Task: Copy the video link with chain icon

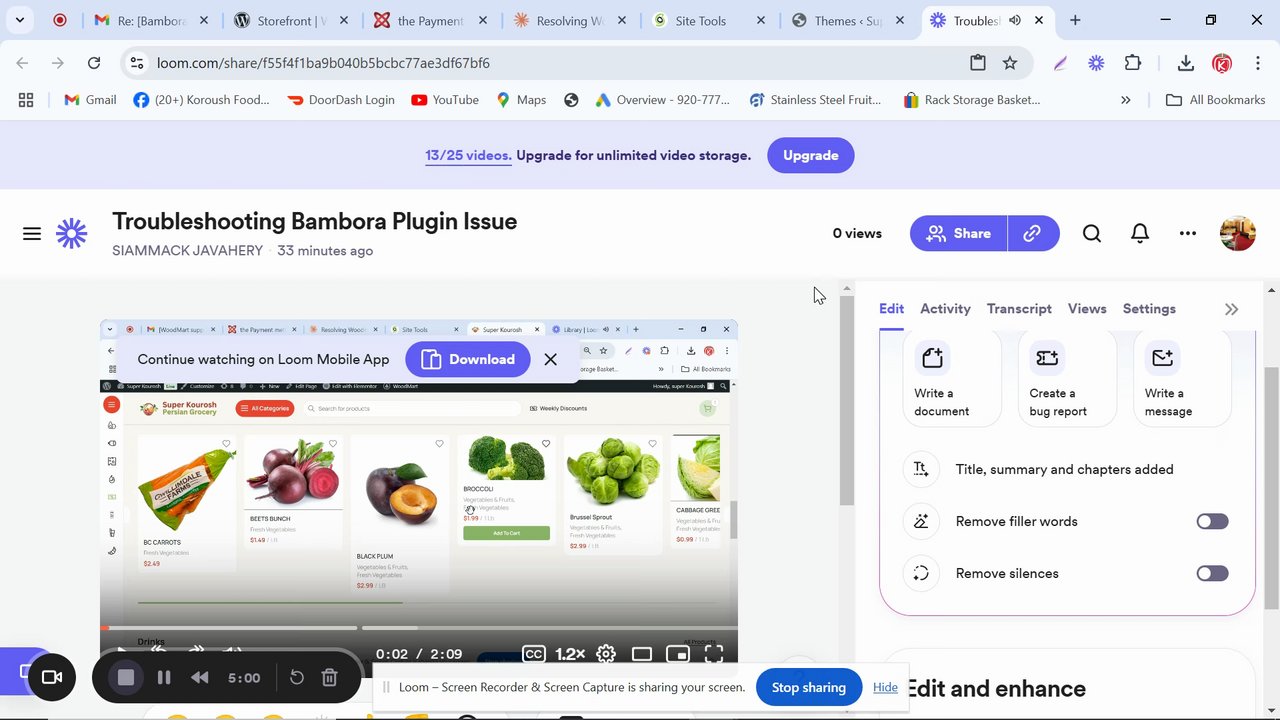Action: (1033, 233)
